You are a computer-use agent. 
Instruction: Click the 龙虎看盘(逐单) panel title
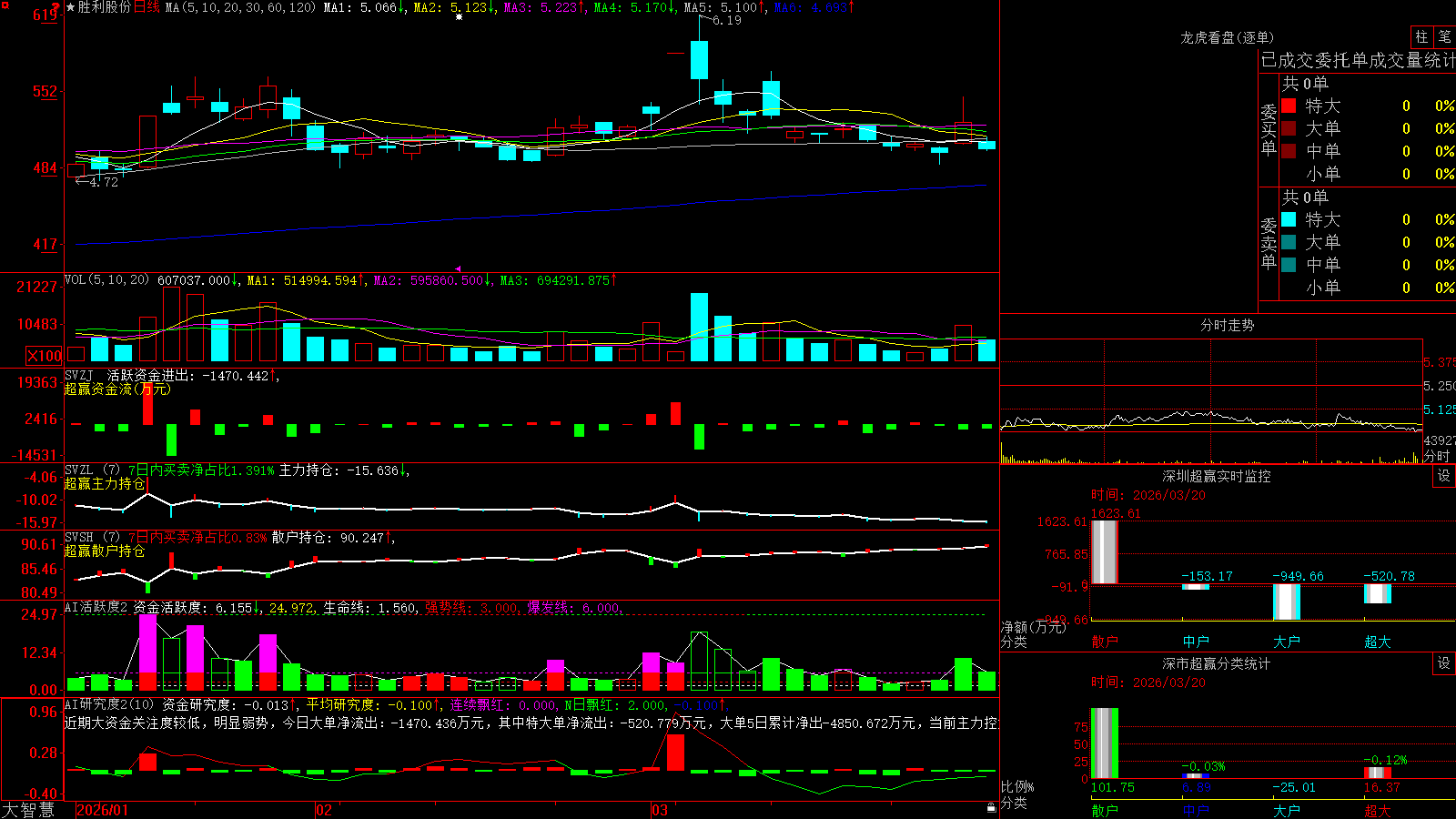[1227, 37]
